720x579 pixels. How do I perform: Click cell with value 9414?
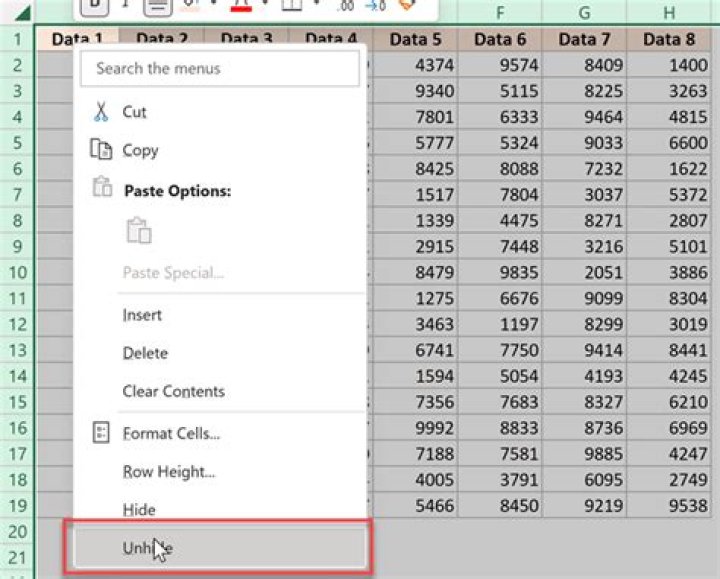tap(584, 350)
